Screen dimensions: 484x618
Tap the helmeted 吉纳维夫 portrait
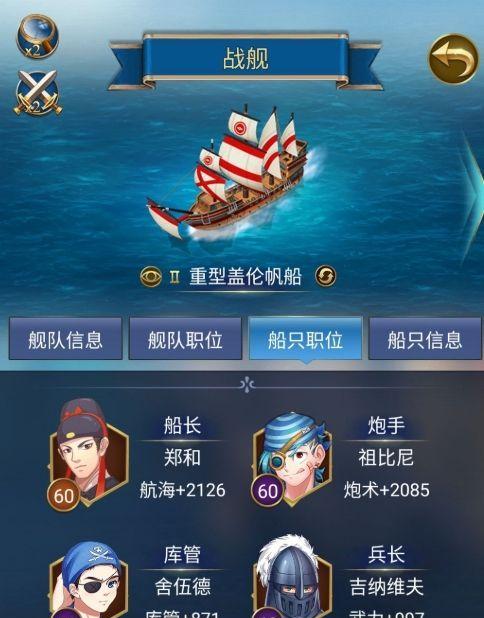pyautogui.click(x=292, y=577)
